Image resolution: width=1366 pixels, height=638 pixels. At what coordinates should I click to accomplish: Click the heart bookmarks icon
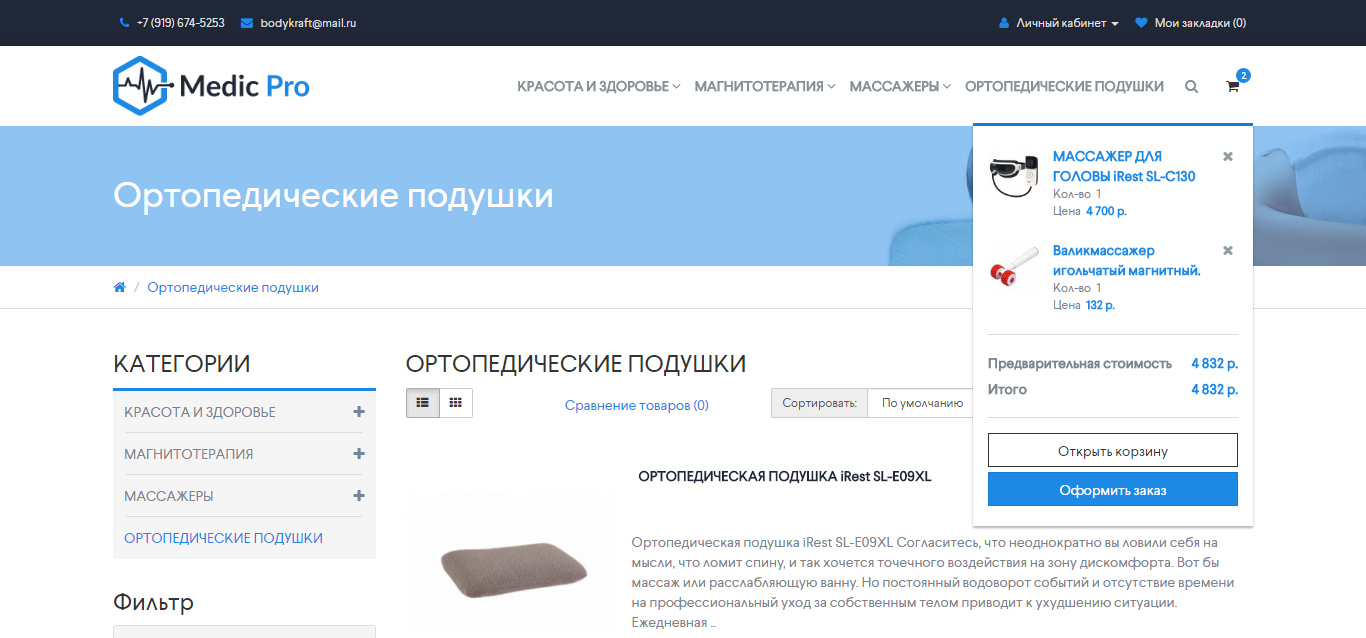point(1141,23)
